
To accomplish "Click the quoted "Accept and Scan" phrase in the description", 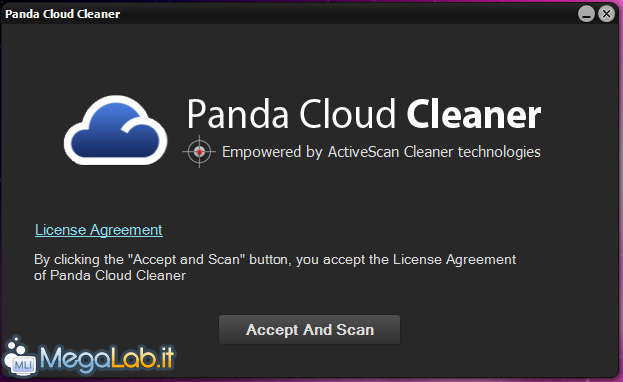I will (186, 260).
